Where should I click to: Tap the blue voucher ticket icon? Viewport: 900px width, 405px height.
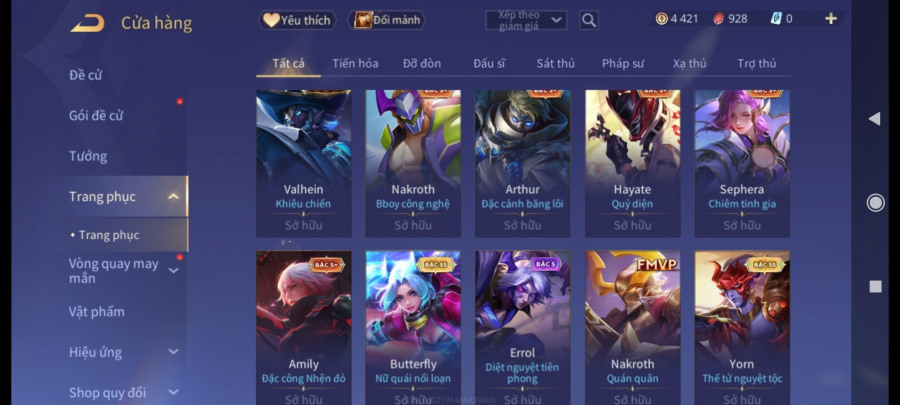coord(776,18)
